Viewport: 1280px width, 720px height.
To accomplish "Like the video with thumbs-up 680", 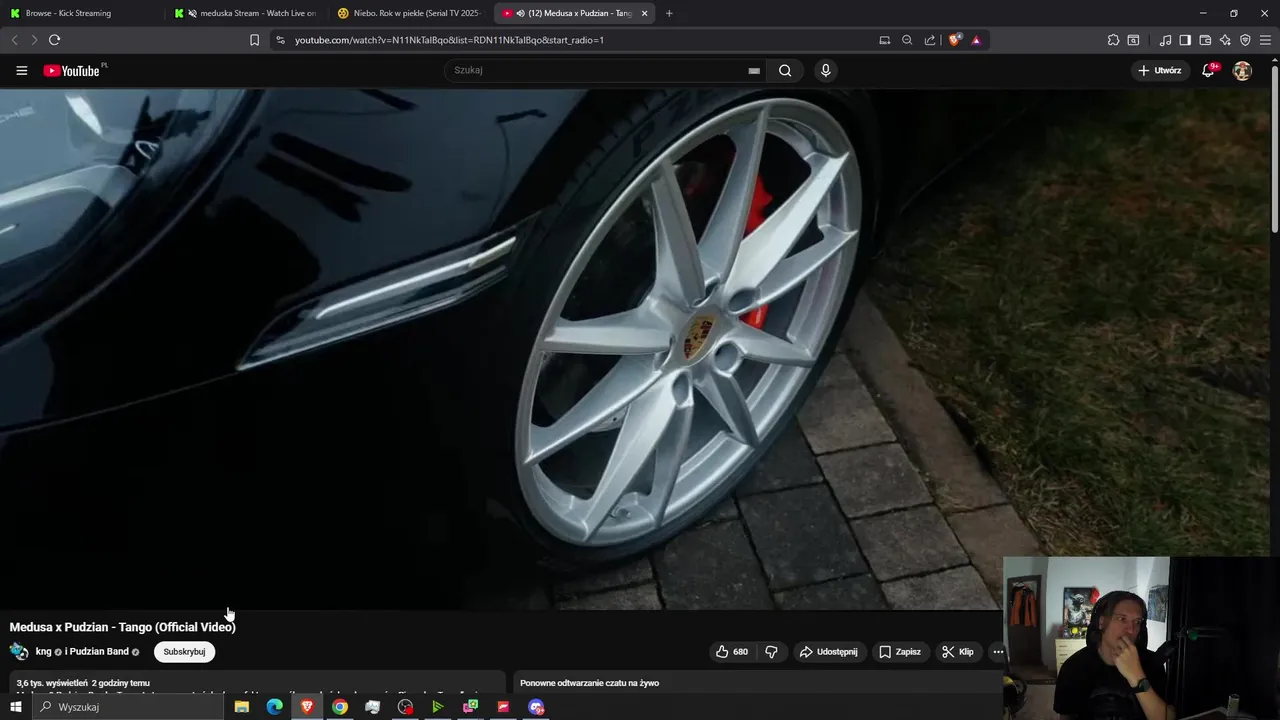I will point(732,652).
